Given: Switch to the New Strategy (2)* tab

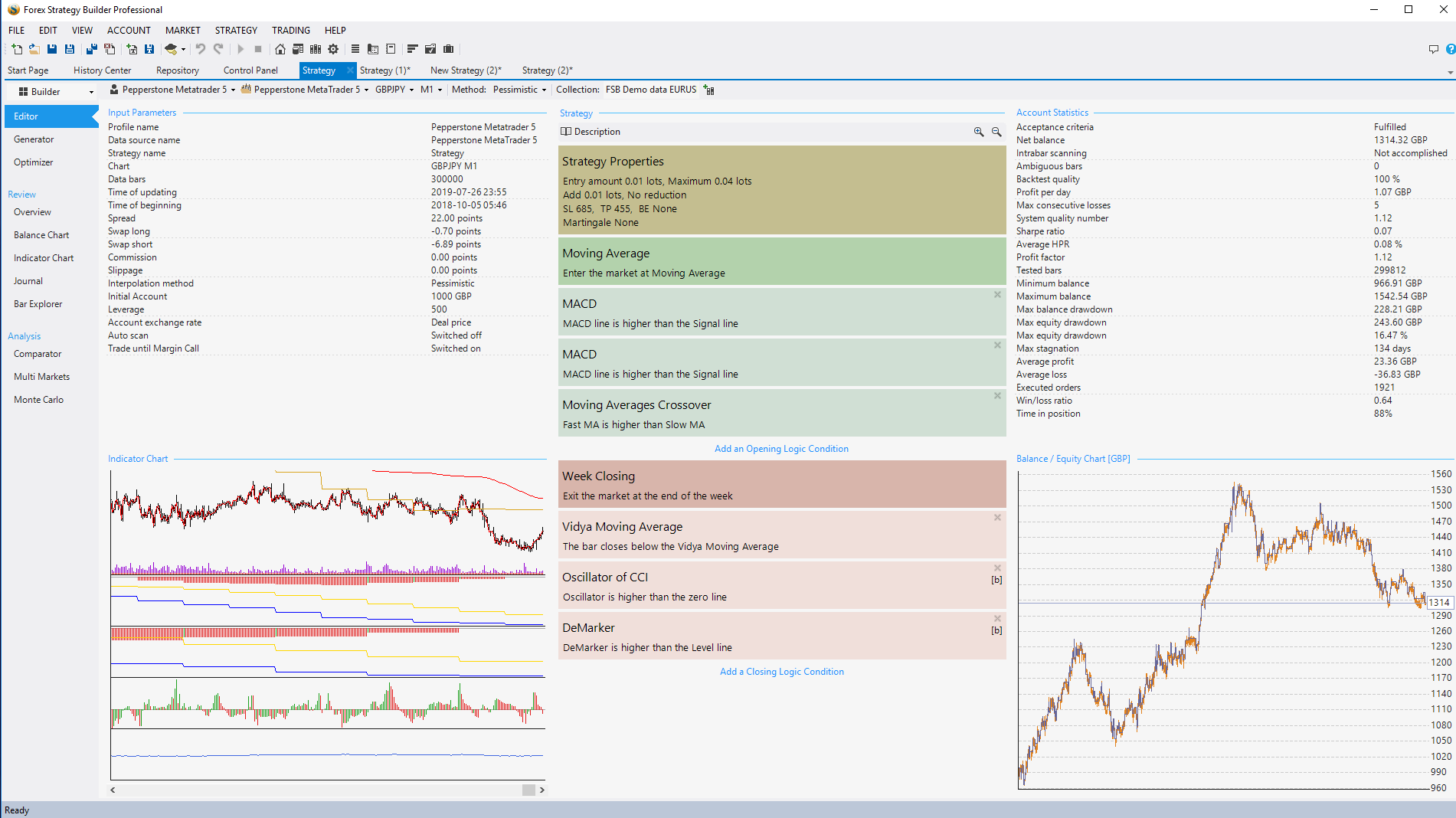Looking at the screenshot, I should click(466, 70).
